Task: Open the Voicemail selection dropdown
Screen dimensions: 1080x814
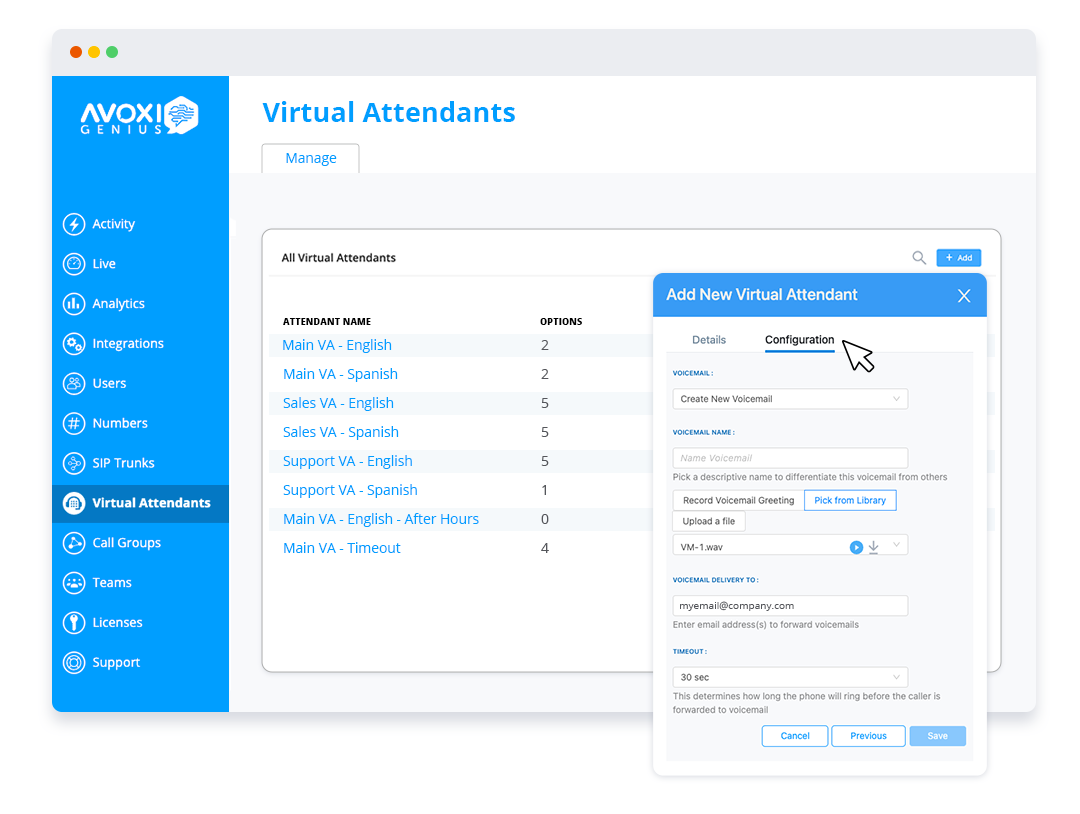Action: (x=789, y=399)
